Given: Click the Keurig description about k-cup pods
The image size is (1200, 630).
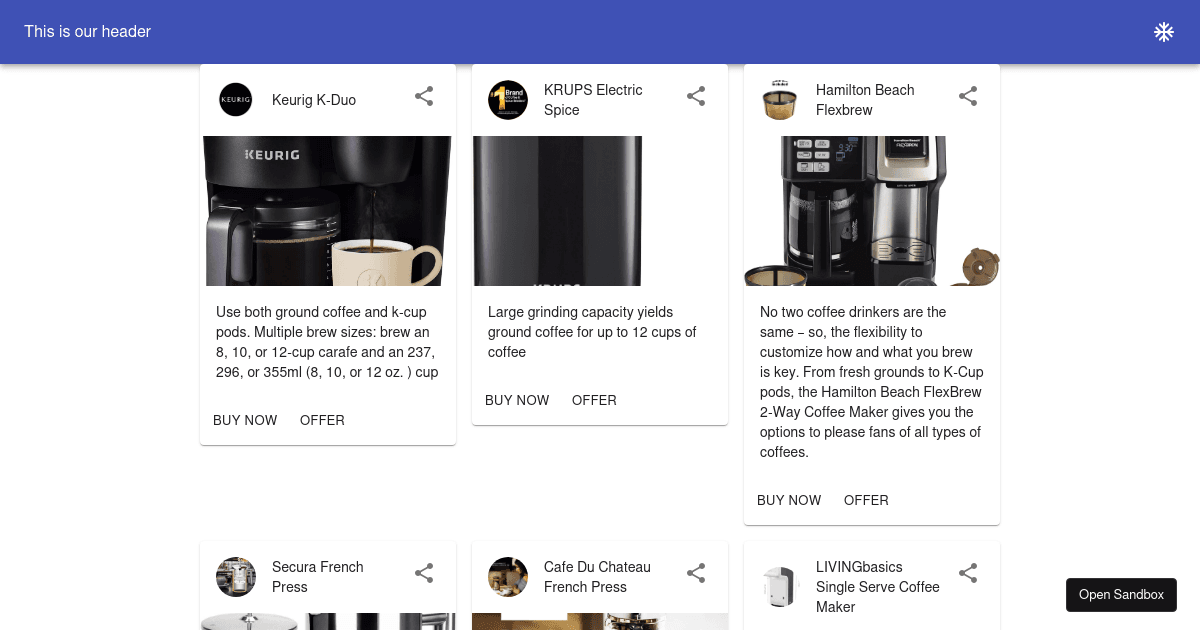Looking at the screenshot, I should pos(328,342).
